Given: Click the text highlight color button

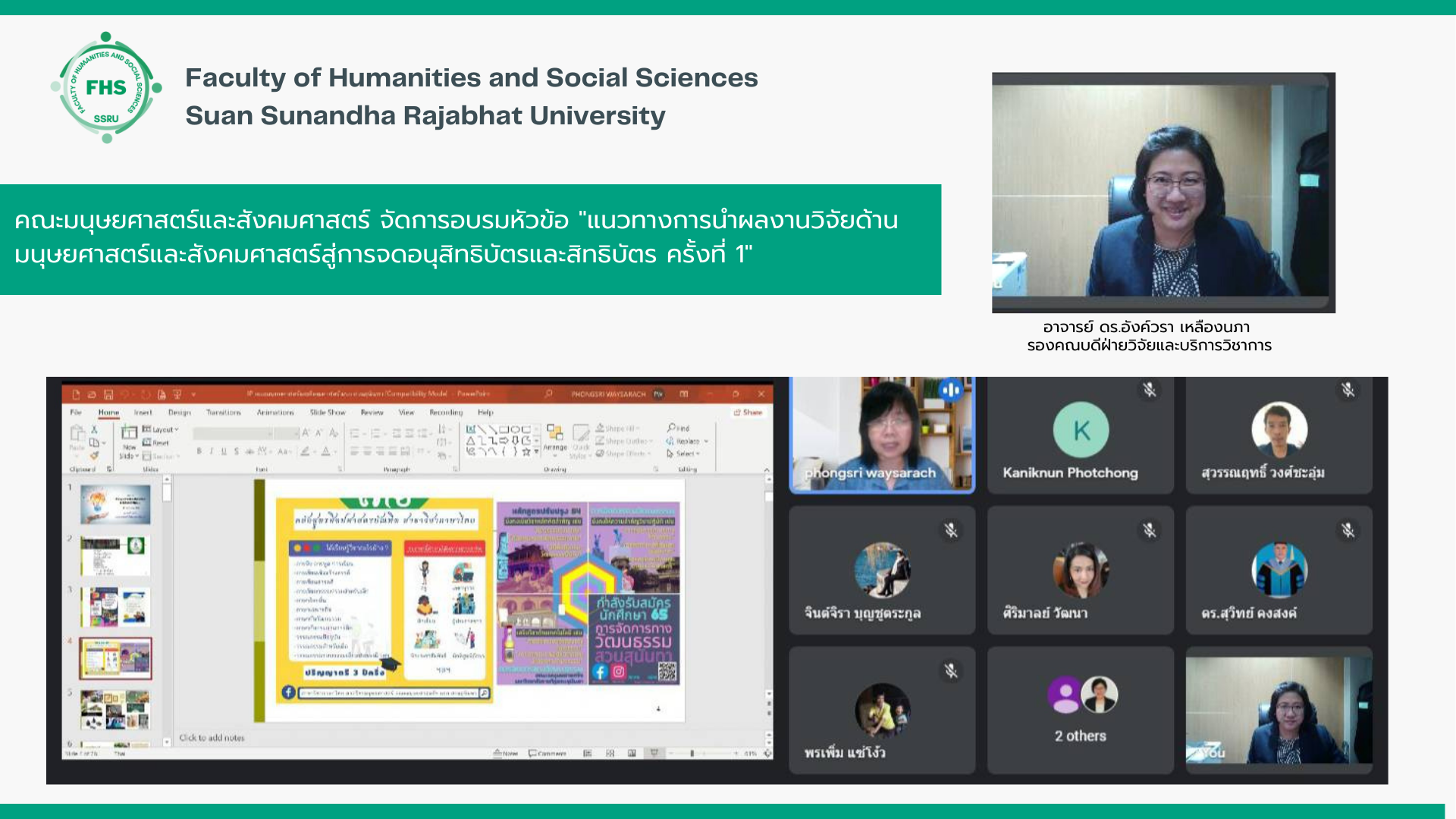Looking at the screenshot, I should (x=304, y=451).
